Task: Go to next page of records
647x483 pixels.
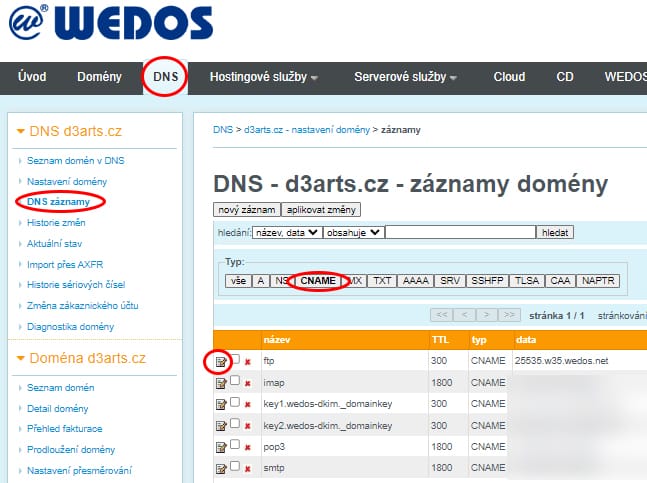Action: tap(486, 315)
